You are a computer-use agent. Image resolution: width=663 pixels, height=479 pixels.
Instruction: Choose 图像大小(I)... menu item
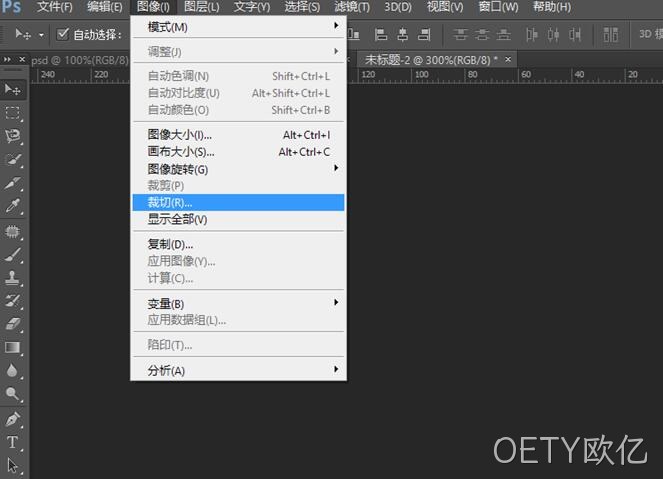(x=238, y=135)
